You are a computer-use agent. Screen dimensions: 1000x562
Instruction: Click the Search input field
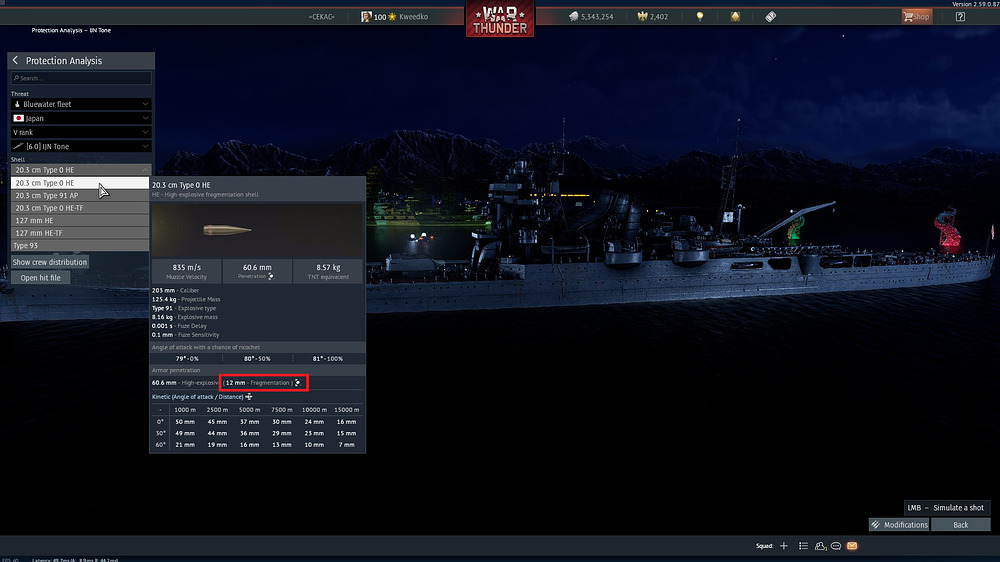[x=81, y=78]
